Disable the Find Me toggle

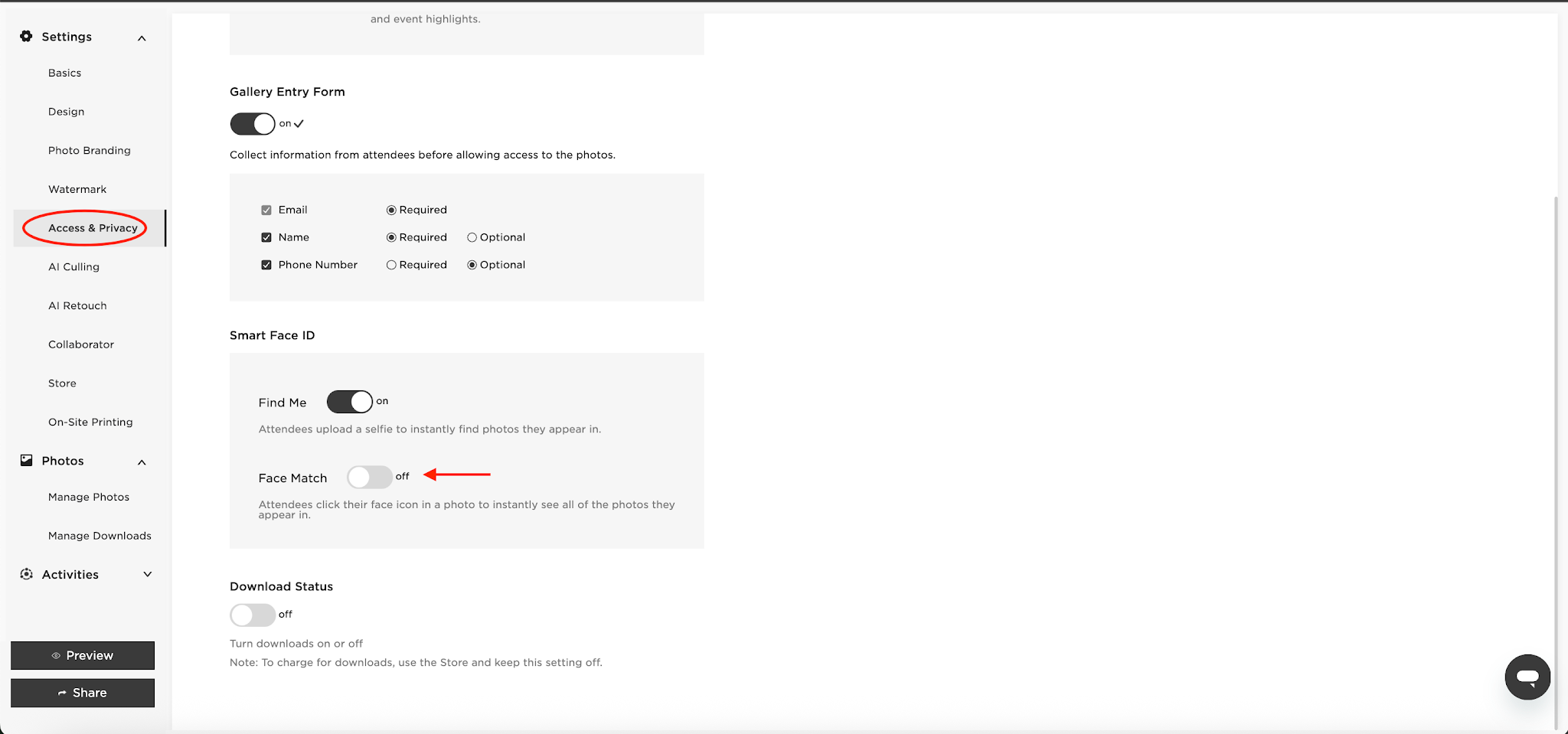tap(349, 401)
